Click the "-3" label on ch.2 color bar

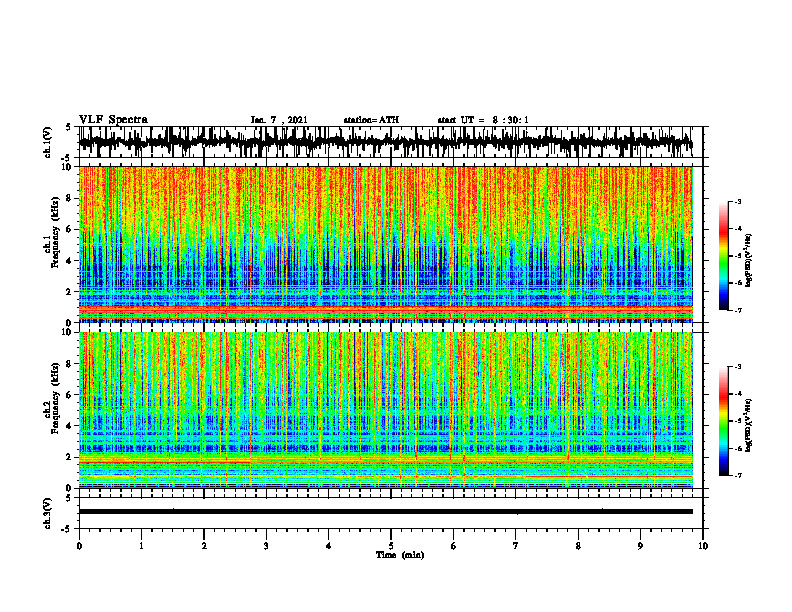tap(737, 367)
